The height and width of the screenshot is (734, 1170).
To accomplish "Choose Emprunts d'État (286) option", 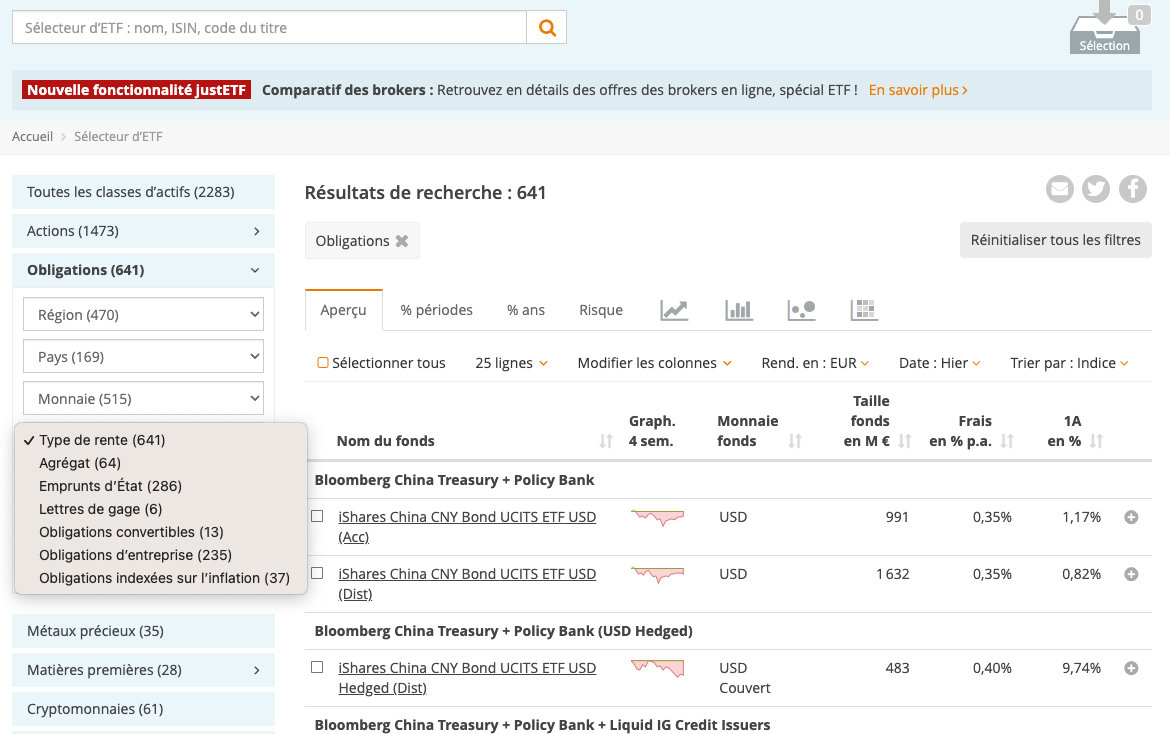I will tap(110, 486).
